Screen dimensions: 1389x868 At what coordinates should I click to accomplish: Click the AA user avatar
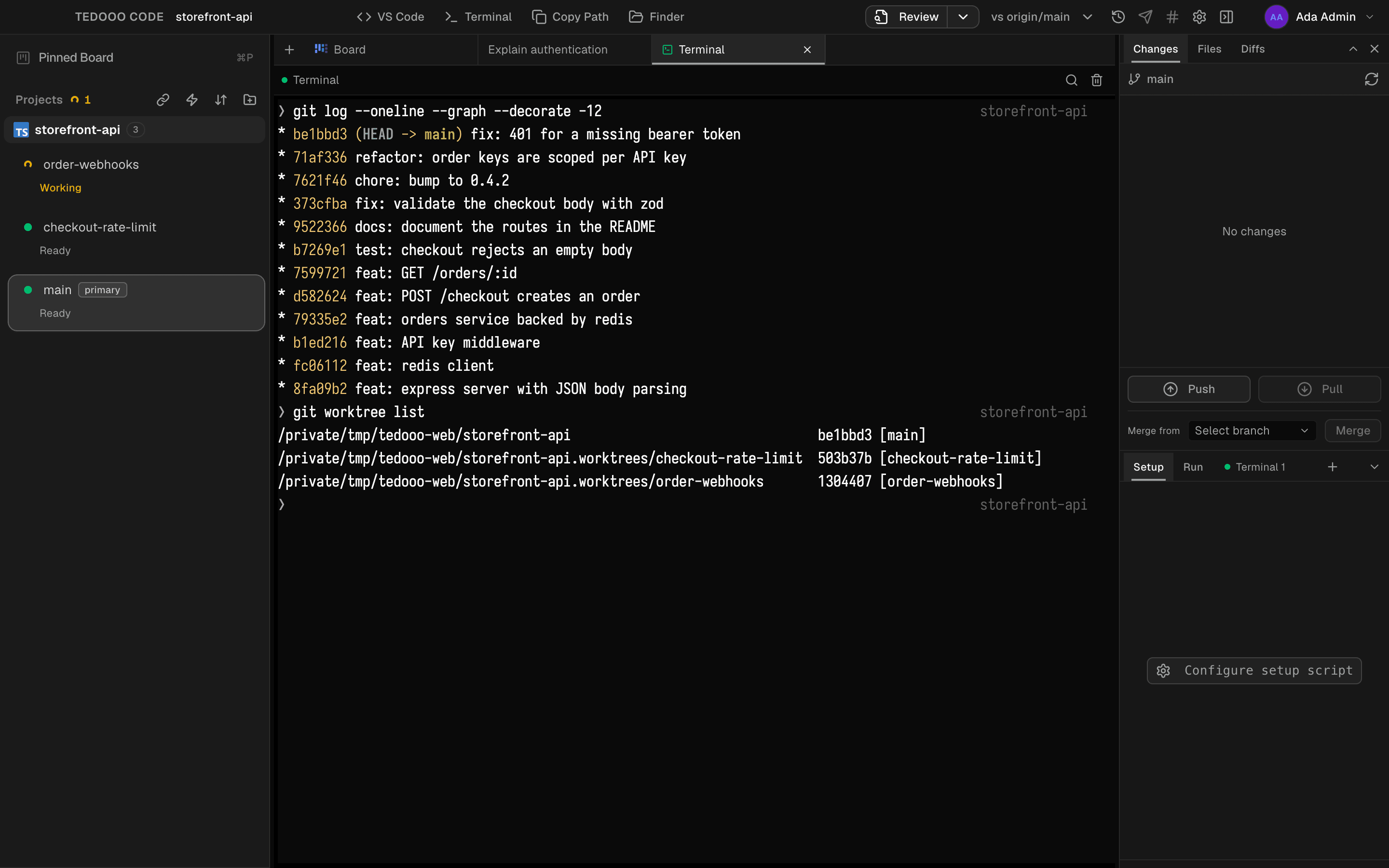1276,17
